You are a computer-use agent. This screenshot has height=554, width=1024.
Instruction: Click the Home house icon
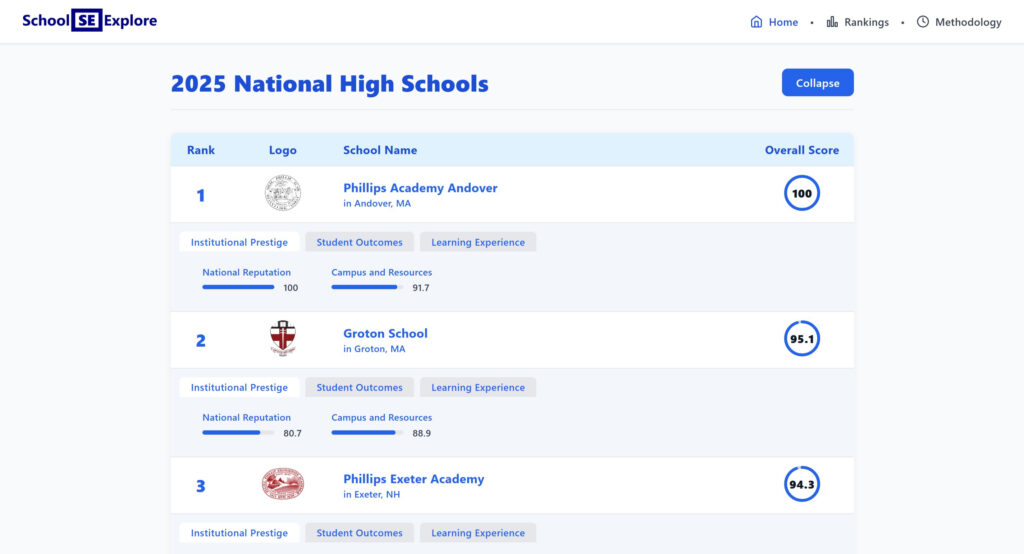tap(756, 22)
